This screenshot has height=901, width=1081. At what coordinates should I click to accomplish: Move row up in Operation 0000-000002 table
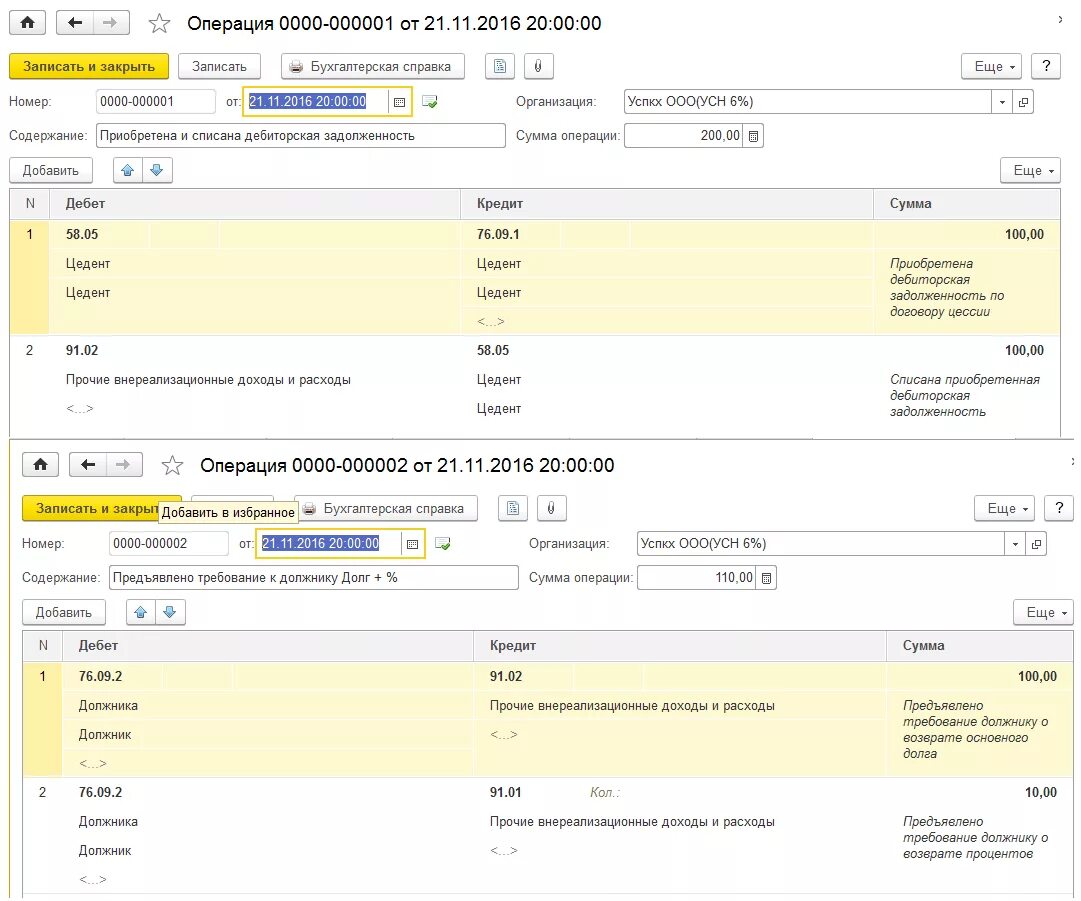tap(141, 612)
